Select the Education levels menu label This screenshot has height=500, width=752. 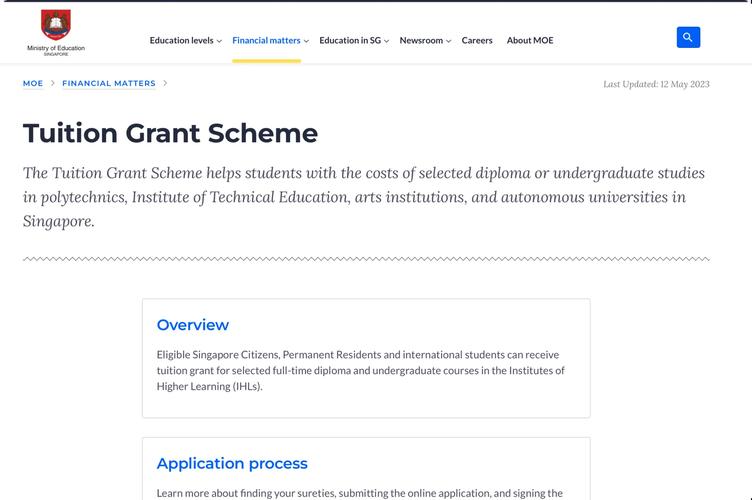[181, 40]
